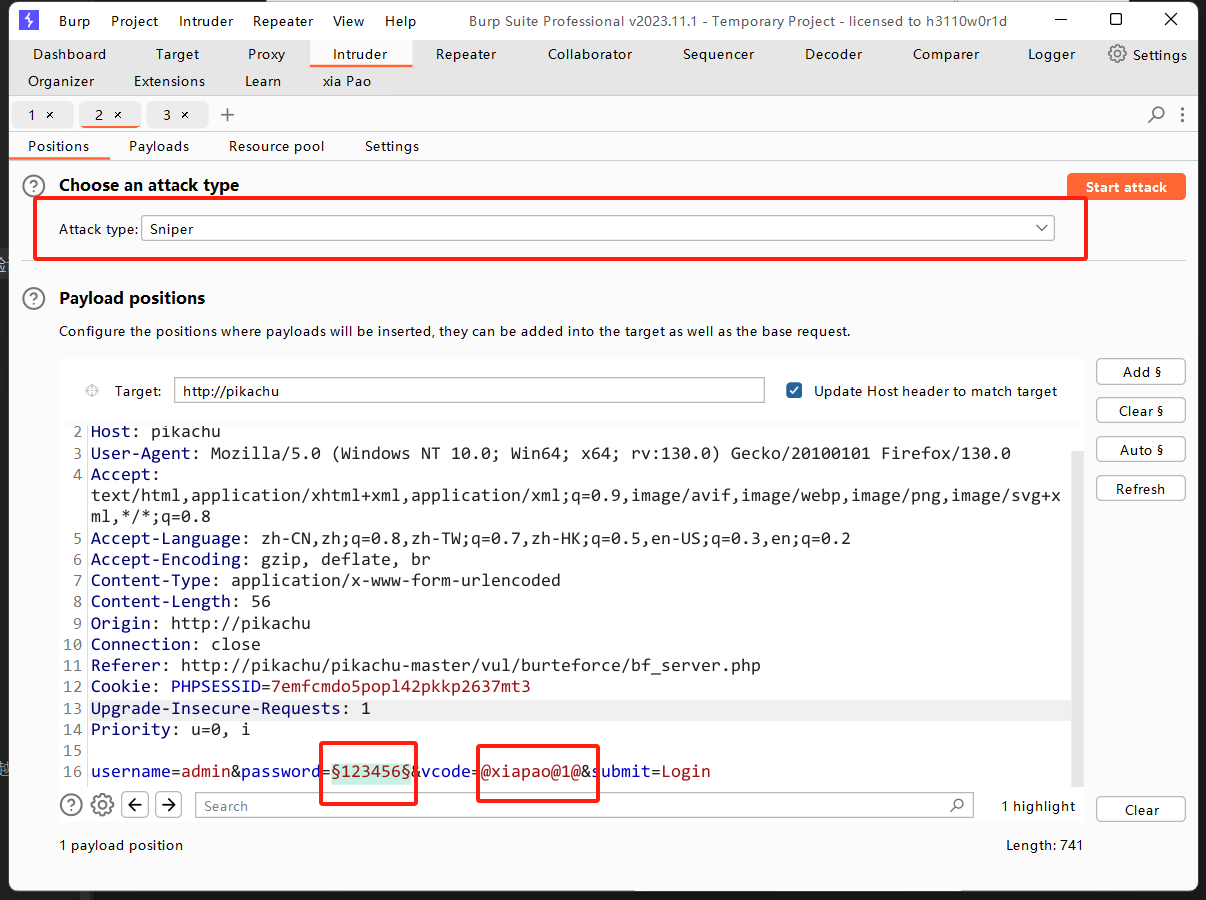Close Intruder tab 2 with its x
The width and height of the screenshot is (1206, 900).
[x=118, y=115]
